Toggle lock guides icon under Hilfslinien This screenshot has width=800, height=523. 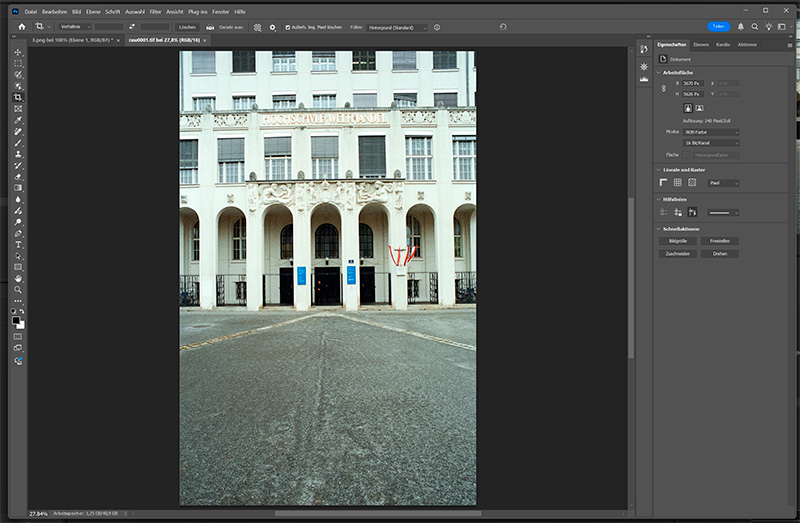click(x=678, y=212)
